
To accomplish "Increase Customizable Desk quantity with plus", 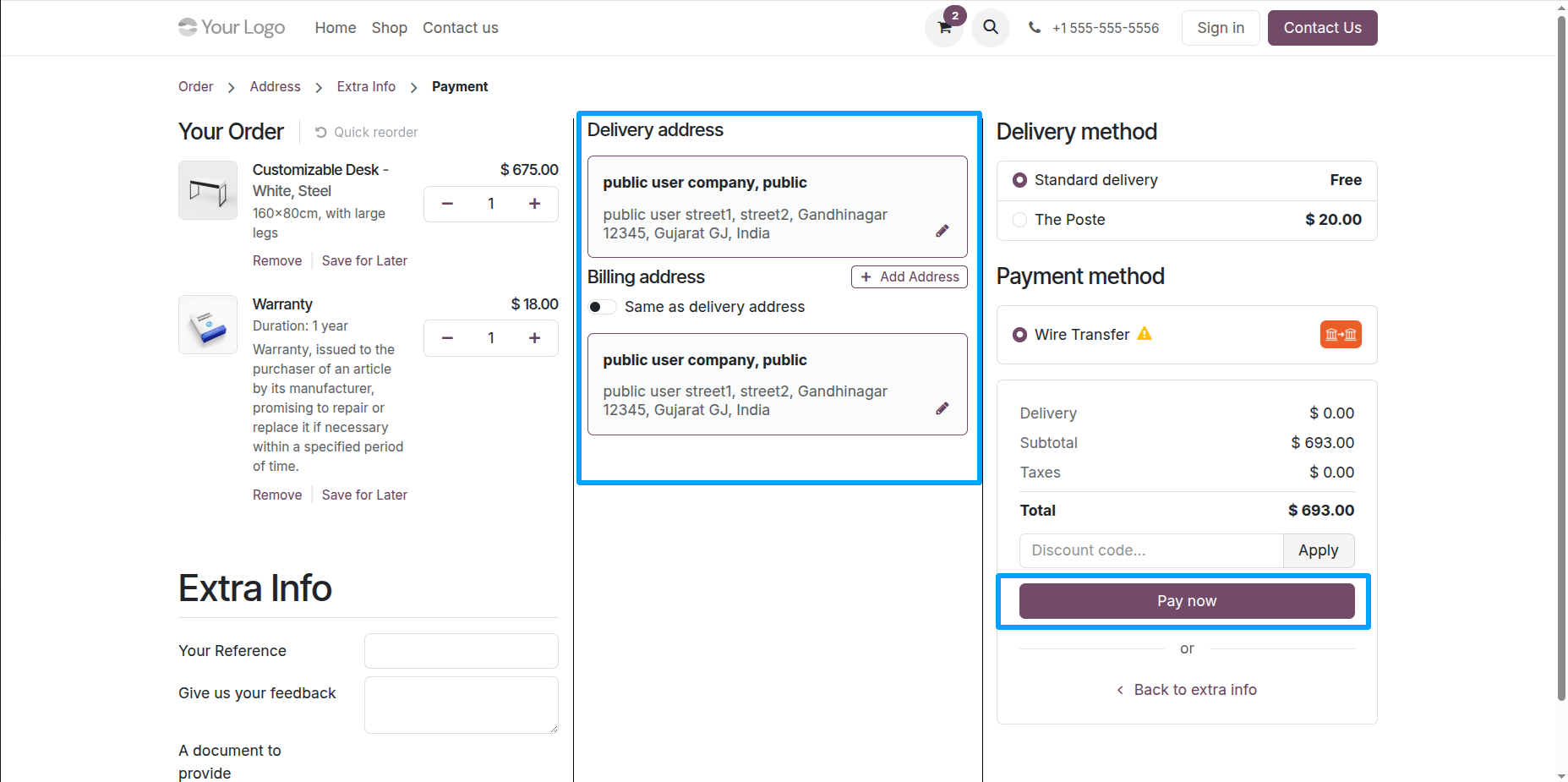I will pyautogui.click(x=535, y=204).
